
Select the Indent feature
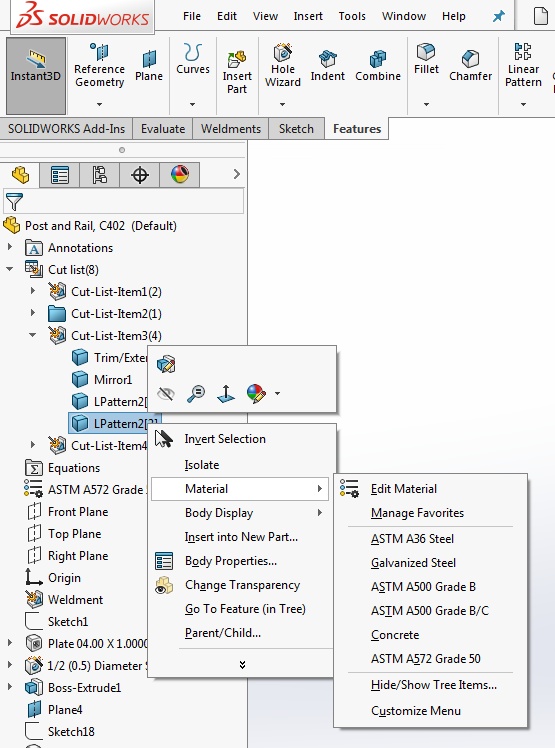pos(327,66)
